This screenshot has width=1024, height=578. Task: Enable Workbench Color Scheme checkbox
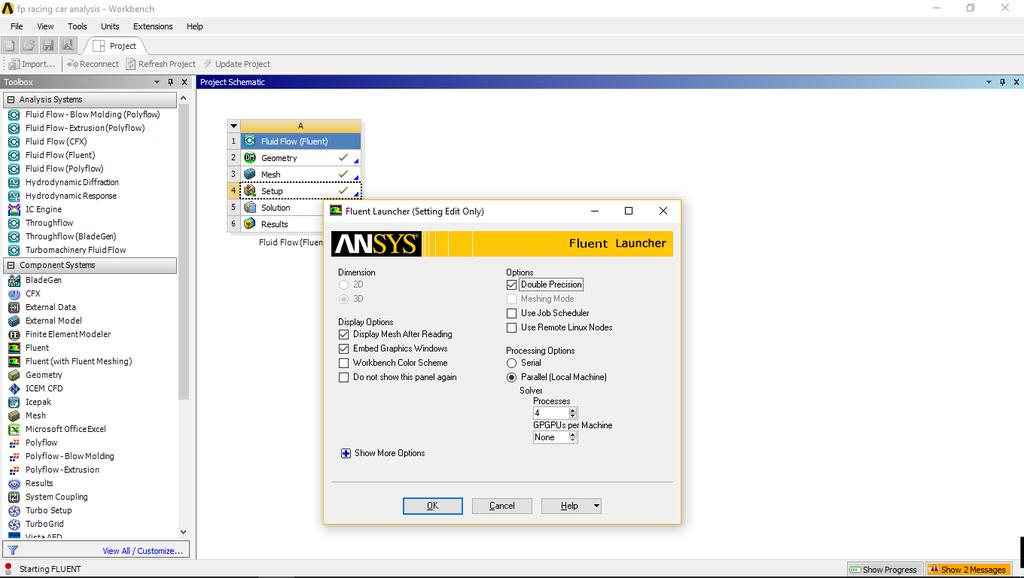tap(344, 363)
